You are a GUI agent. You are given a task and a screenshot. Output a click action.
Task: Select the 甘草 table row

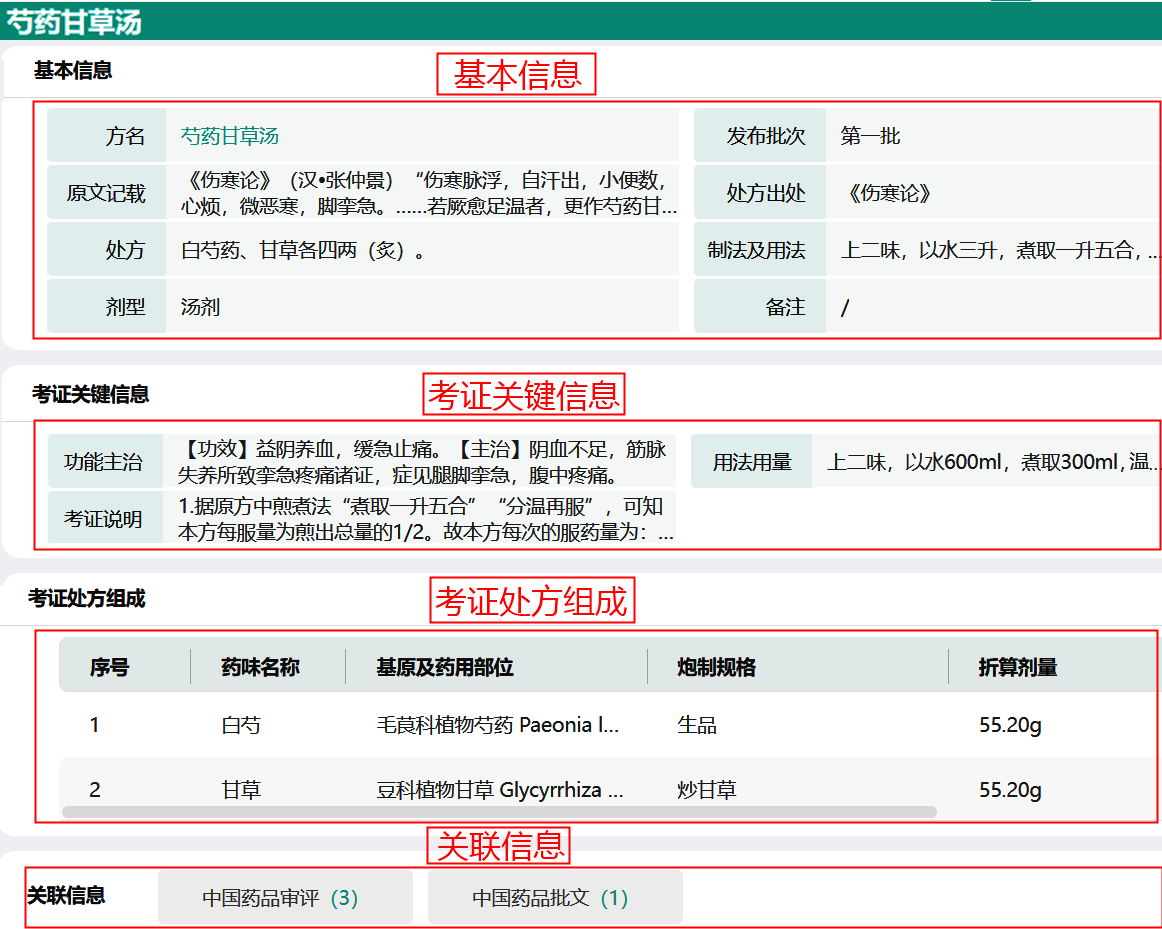pos(241,790)
